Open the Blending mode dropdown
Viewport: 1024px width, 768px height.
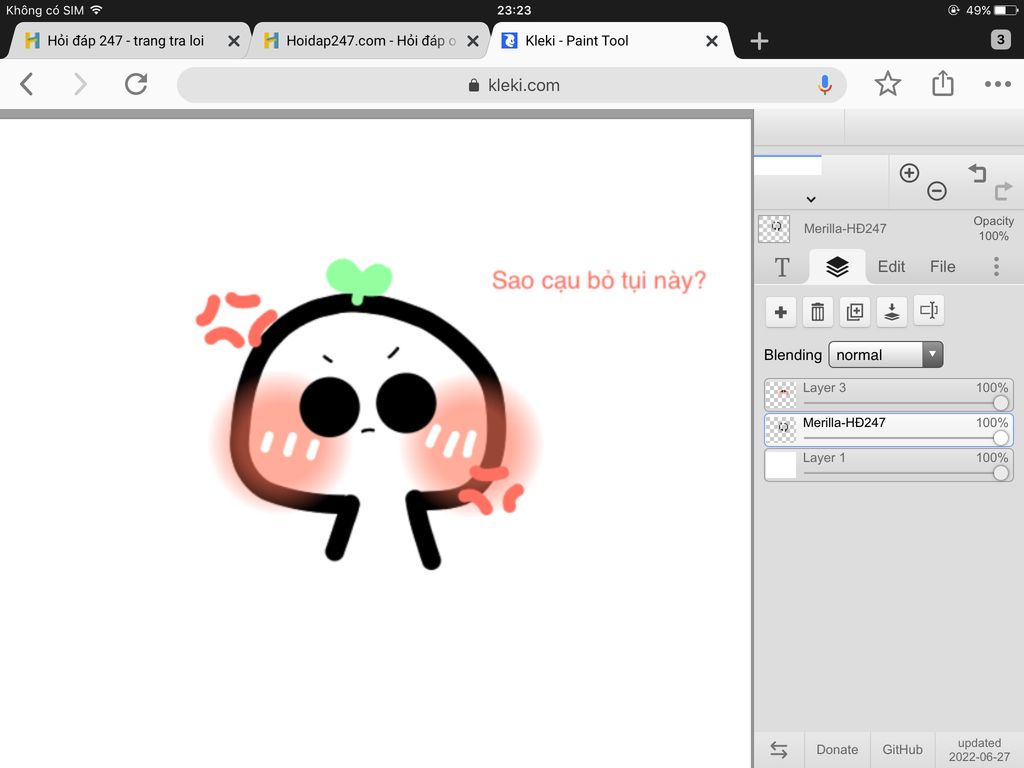click(x=886, y=355)
